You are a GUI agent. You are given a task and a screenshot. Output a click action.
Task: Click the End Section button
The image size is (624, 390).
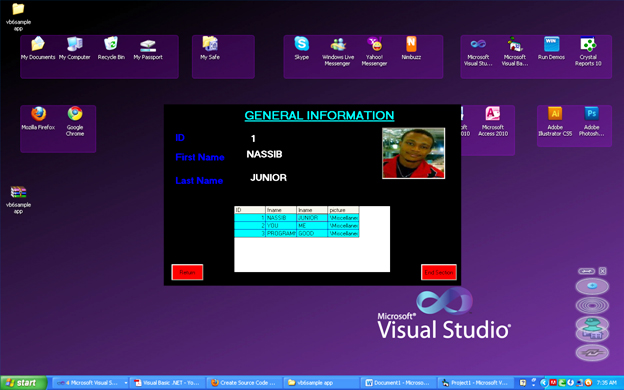439,272
